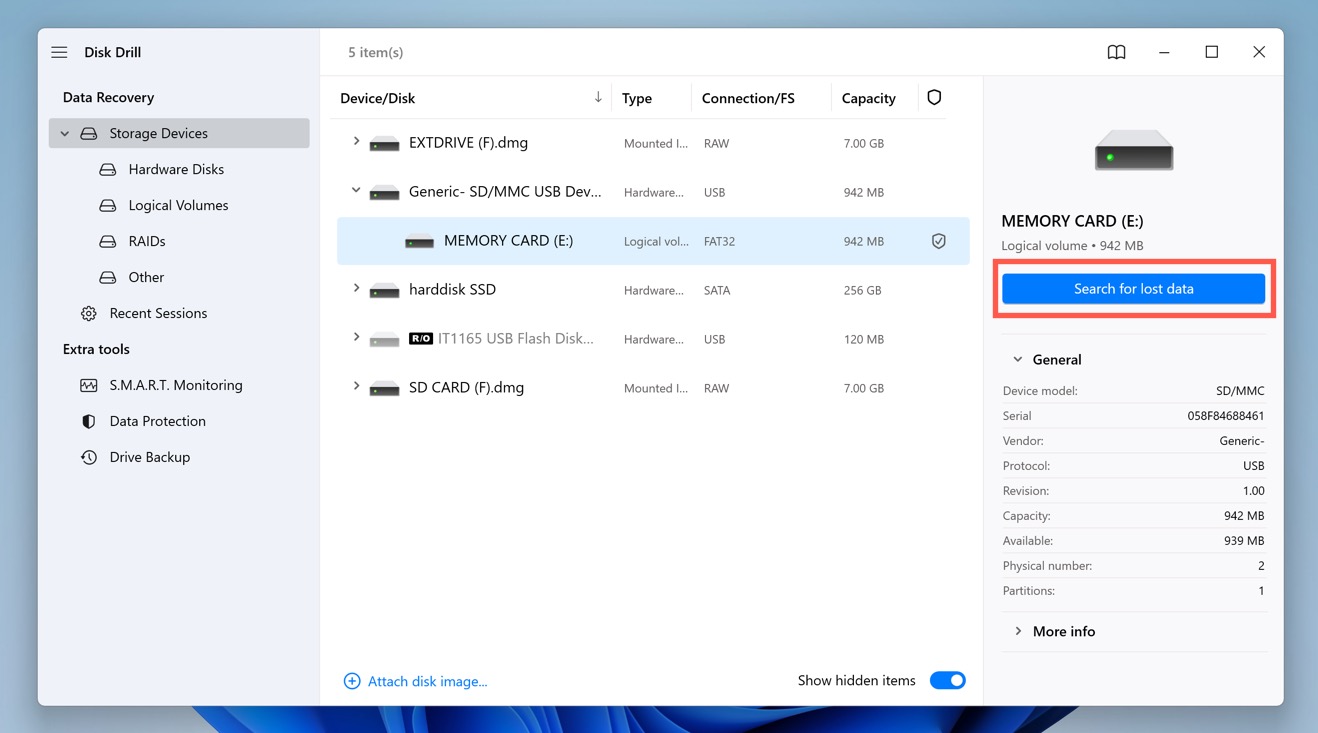1318x733 pixels.
Task: Click the harddisk SSD disk icon
Action: [x=384, y=291]
